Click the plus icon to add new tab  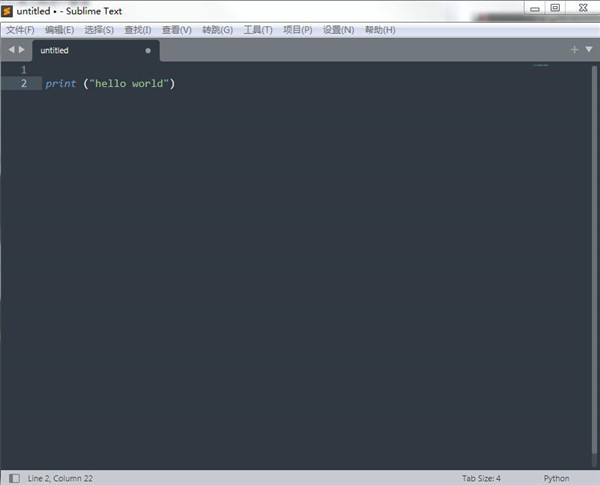coord(574,49)
